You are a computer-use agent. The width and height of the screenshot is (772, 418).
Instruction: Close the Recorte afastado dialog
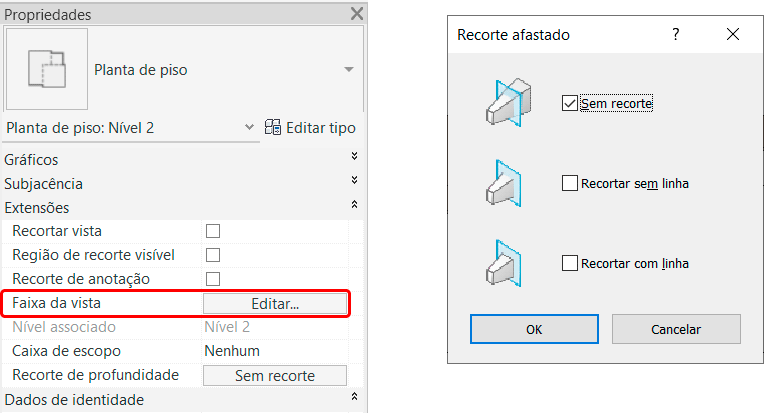tap(733, 34)
